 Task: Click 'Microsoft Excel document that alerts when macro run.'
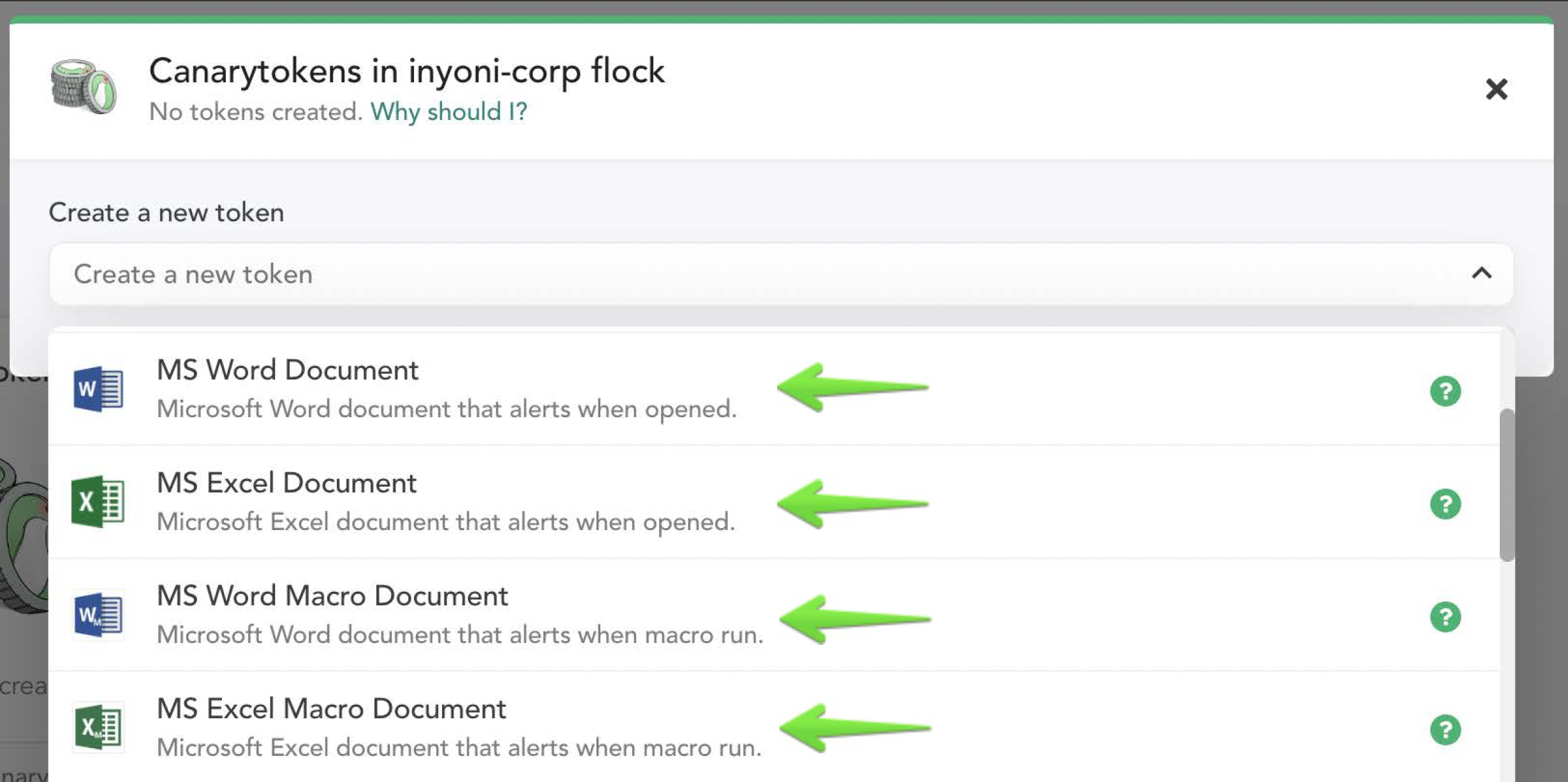(459, 748)
